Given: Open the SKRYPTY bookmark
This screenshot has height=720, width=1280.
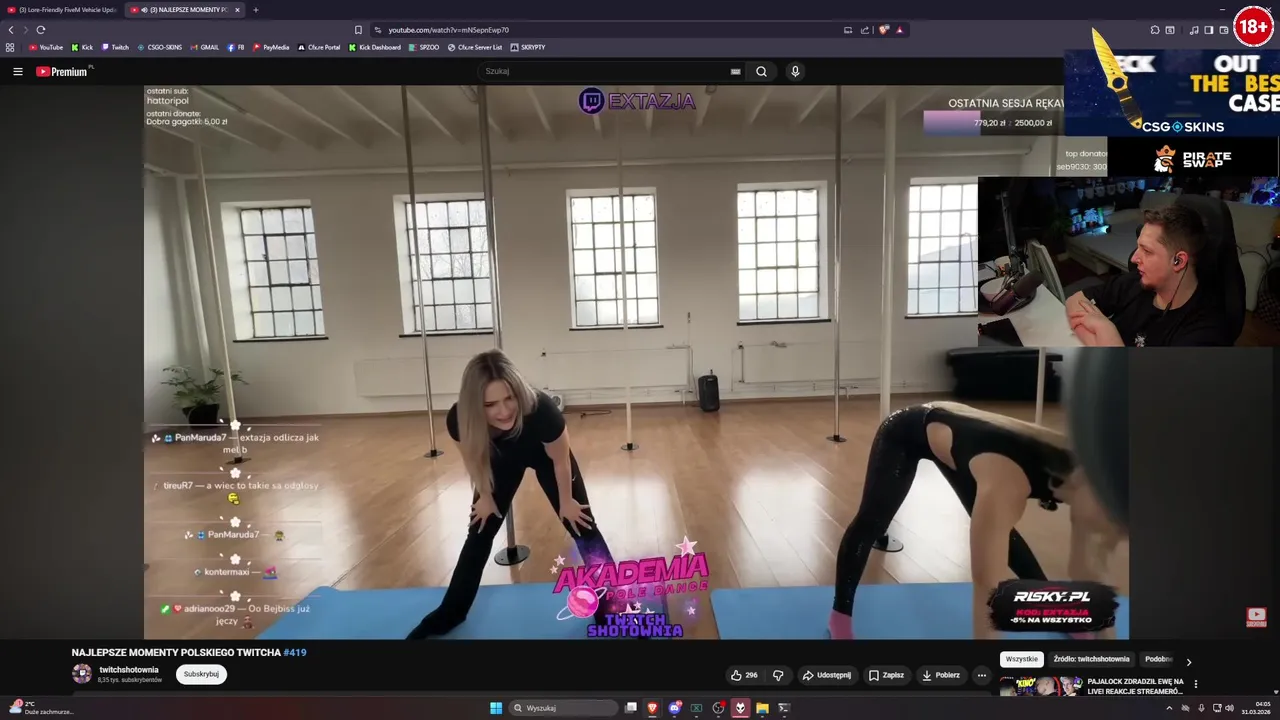Looking at the screenshot, I should coord(528,47).
